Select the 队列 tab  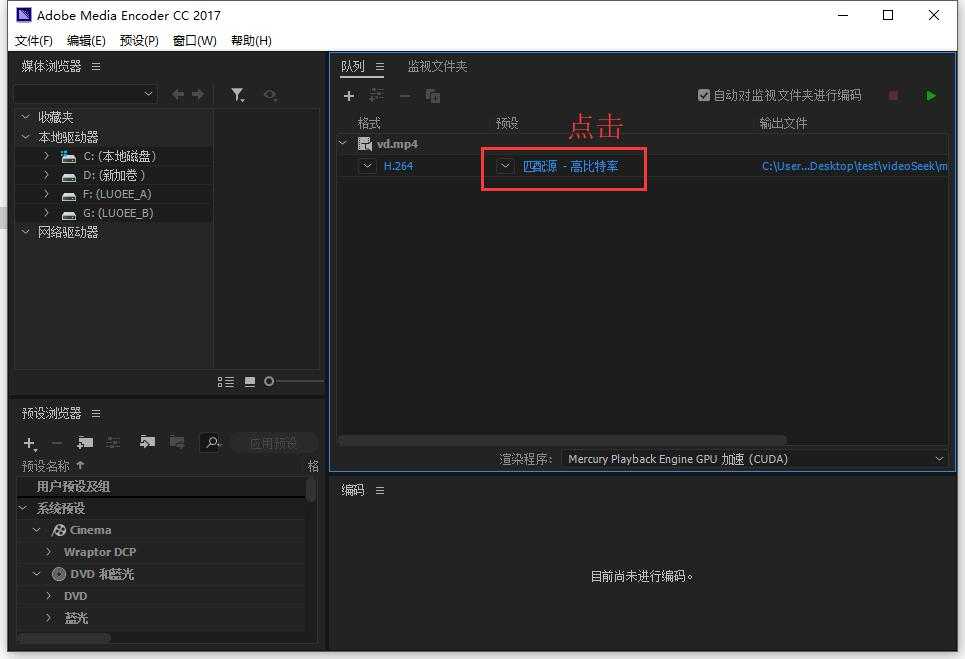pos(353,66)
